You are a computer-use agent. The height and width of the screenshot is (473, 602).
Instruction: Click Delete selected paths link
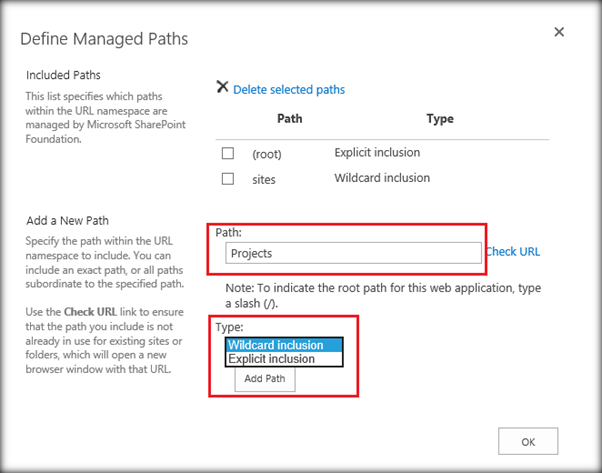coord(289,89)
